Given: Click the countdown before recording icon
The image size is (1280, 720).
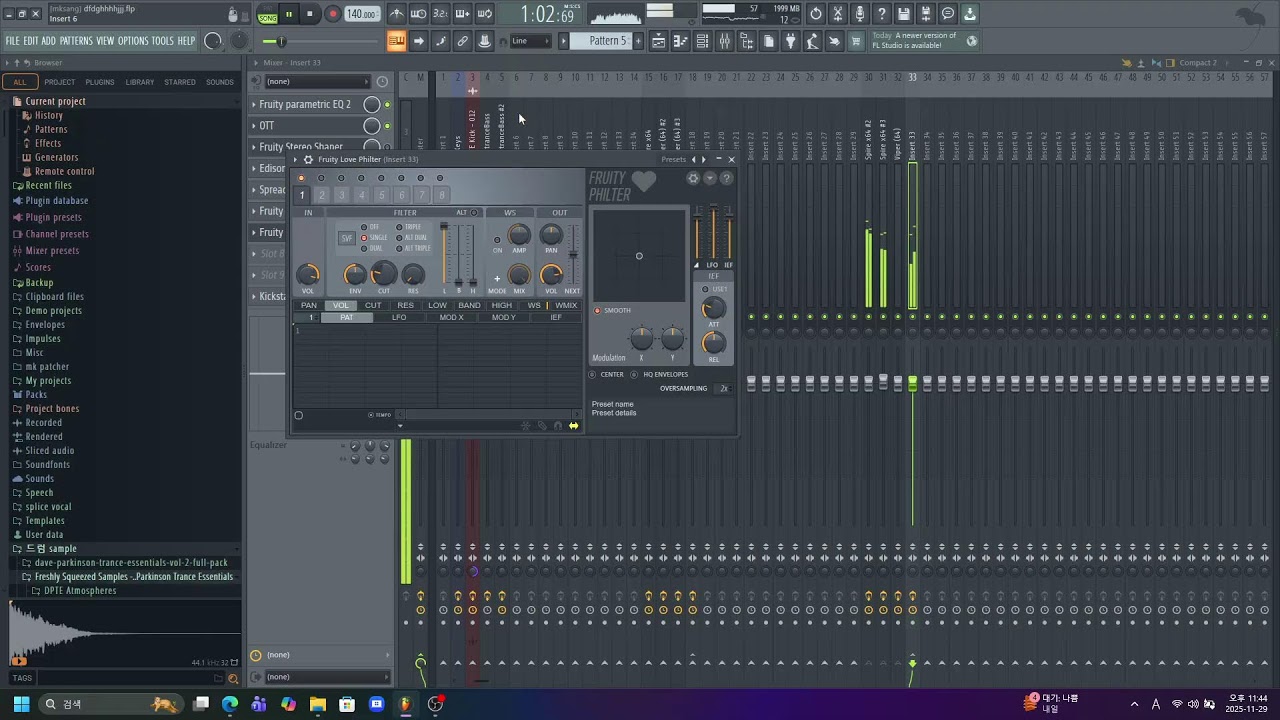Looking at the screenshot, I should (441, 14).
